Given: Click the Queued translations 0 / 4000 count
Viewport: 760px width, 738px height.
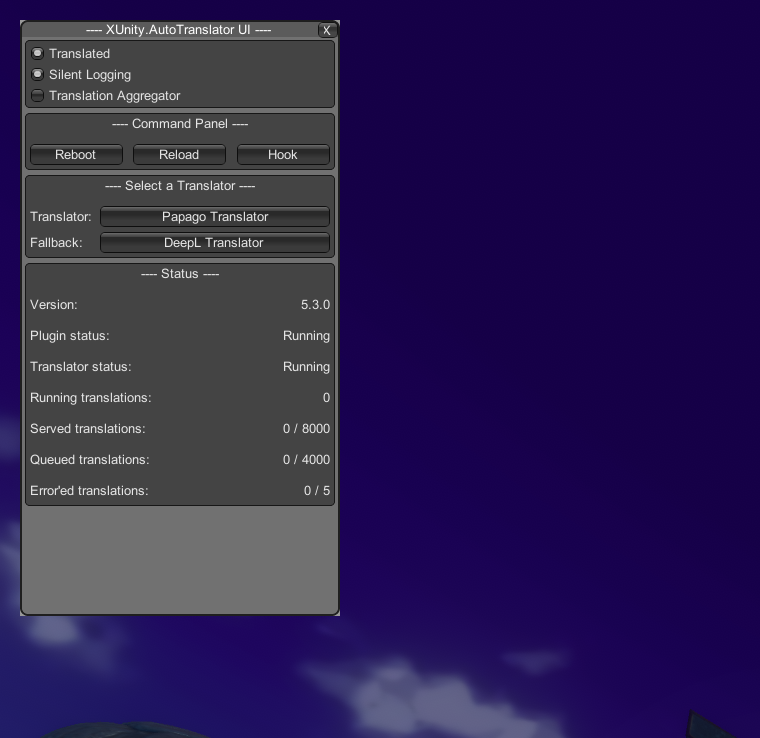Looking at the screenshot, I should 306,460.
